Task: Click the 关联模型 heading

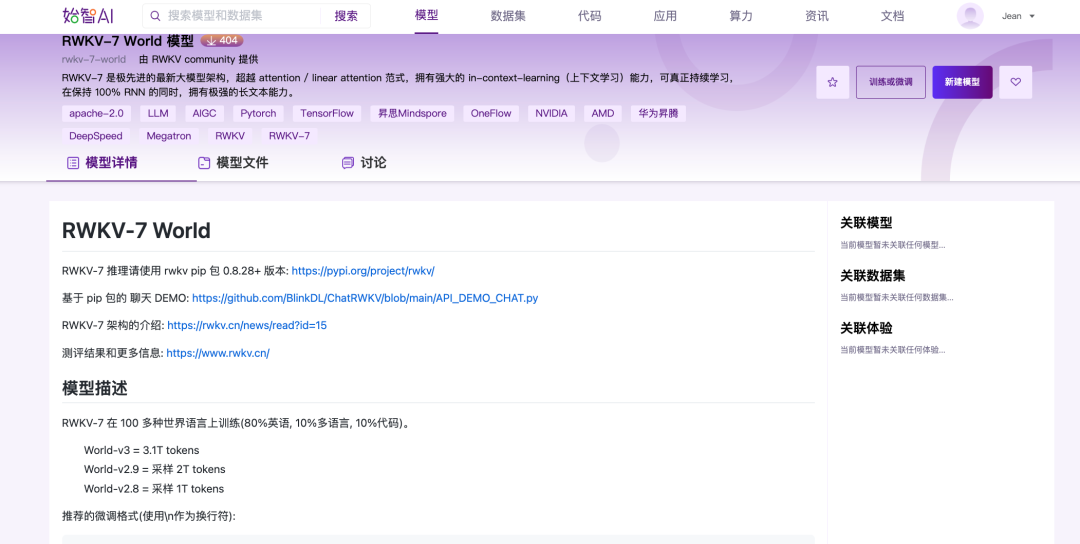Action: click(866, 223)
